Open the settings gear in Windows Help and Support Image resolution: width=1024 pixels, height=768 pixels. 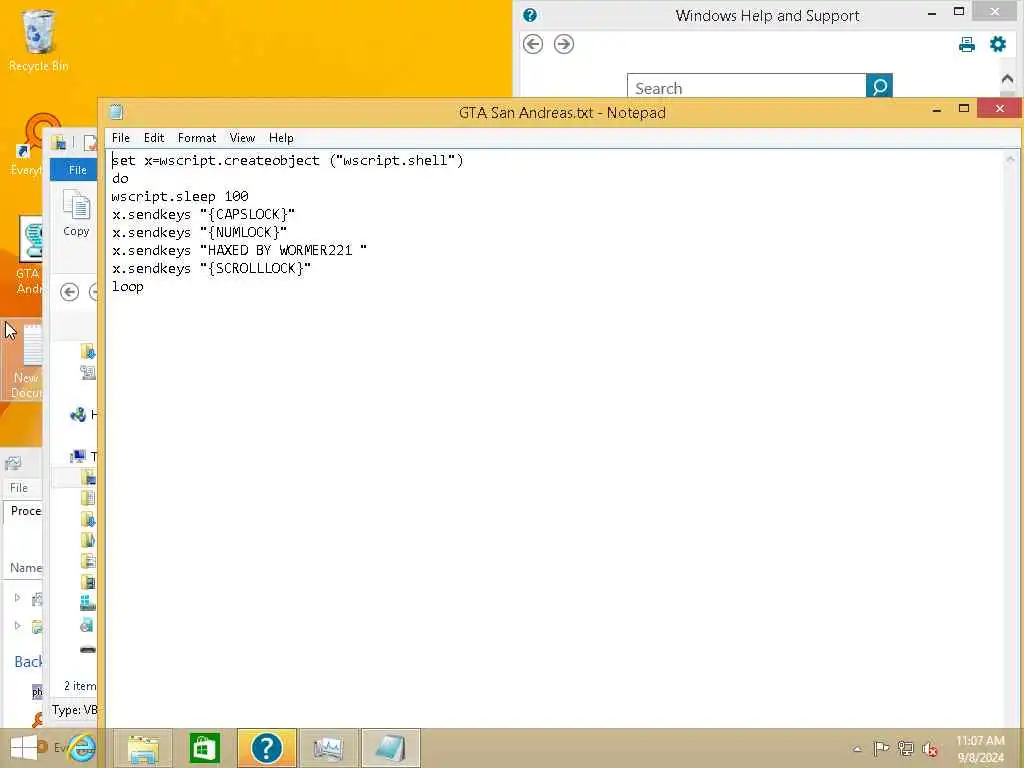pyautogui.click(x=998, y=44)
